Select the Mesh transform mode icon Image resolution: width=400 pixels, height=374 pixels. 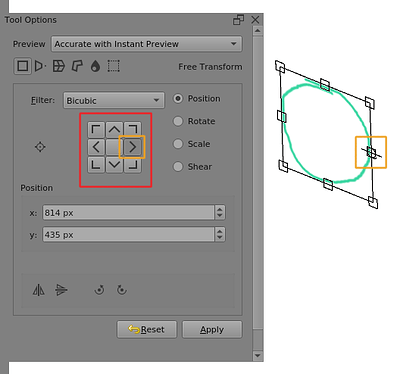click(x=114, y=66)
